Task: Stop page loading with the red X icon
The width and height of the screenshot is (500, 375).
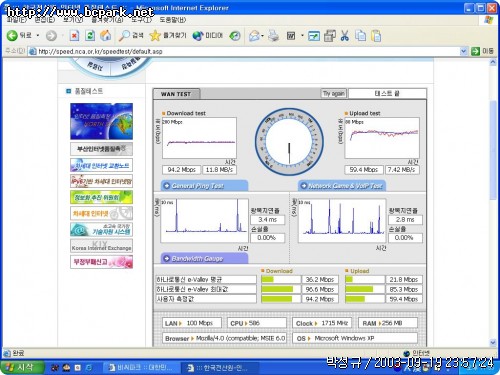Action: click(74, 36)
